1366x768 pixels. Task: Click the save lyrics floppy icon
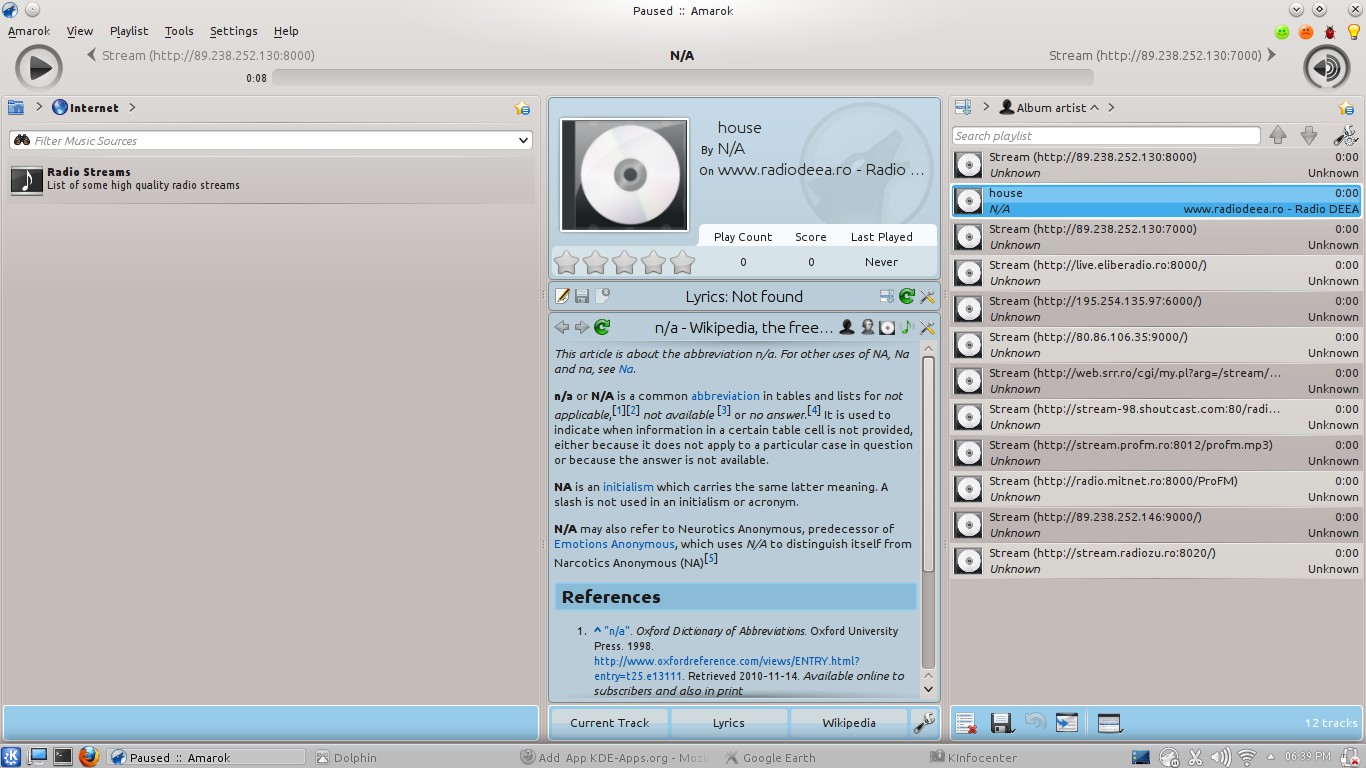coord(582,296)
